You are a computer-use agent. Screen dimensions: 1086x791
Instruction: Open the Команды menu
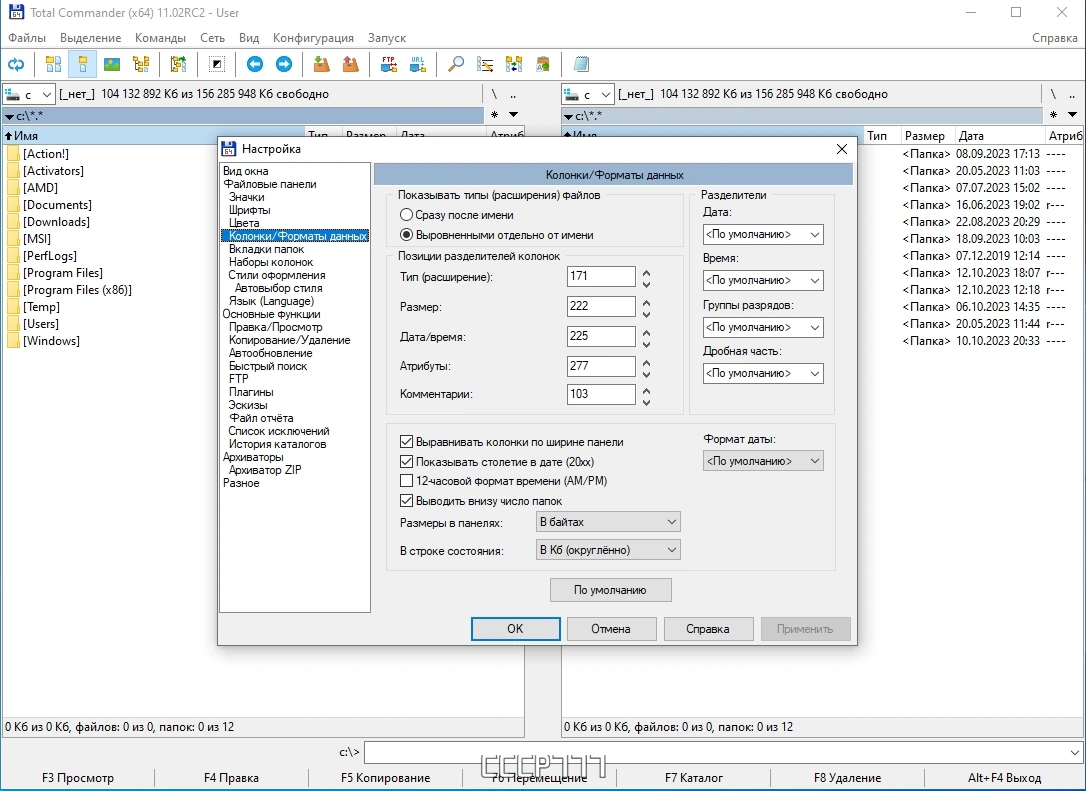click(160, 37)
